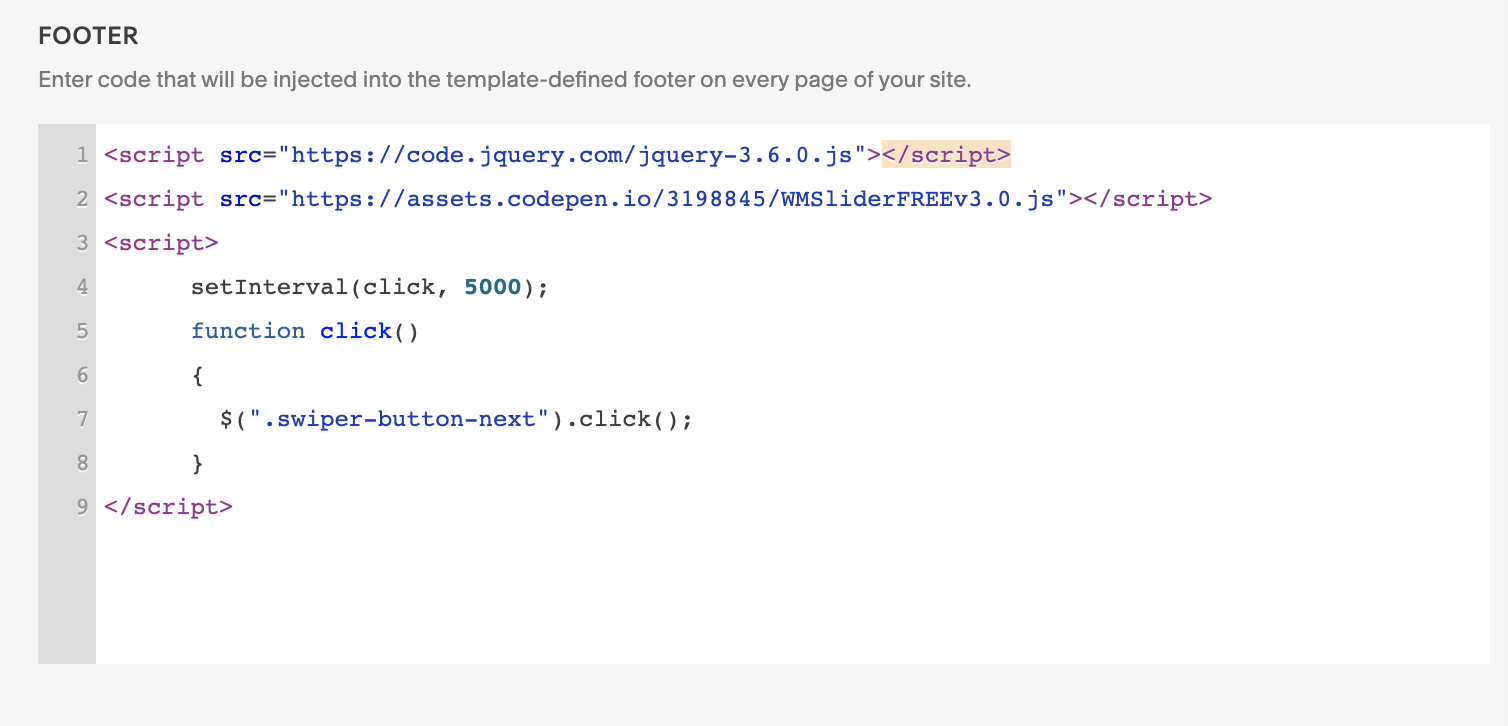Click line number 1 in the gutter
Image resolution: width=1508 pixels, height=726 pixels.
pos(81,155)
